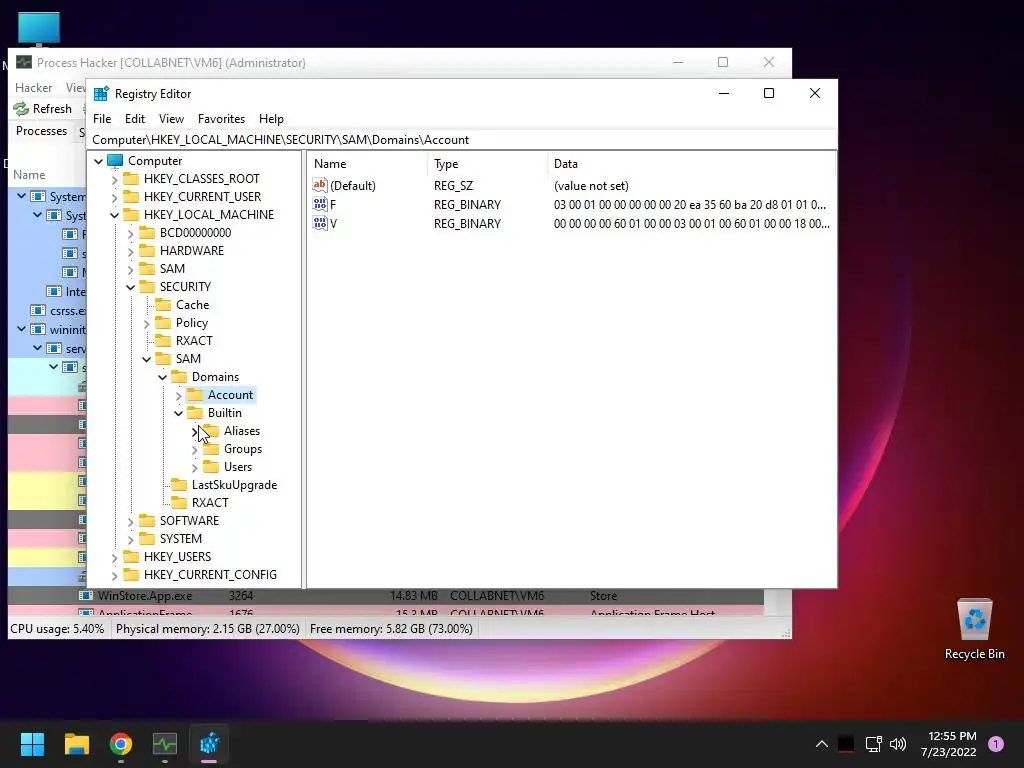Select the Computer root node icon
The width and height of the screenshot is (1024, 768).
pos(116,161)
